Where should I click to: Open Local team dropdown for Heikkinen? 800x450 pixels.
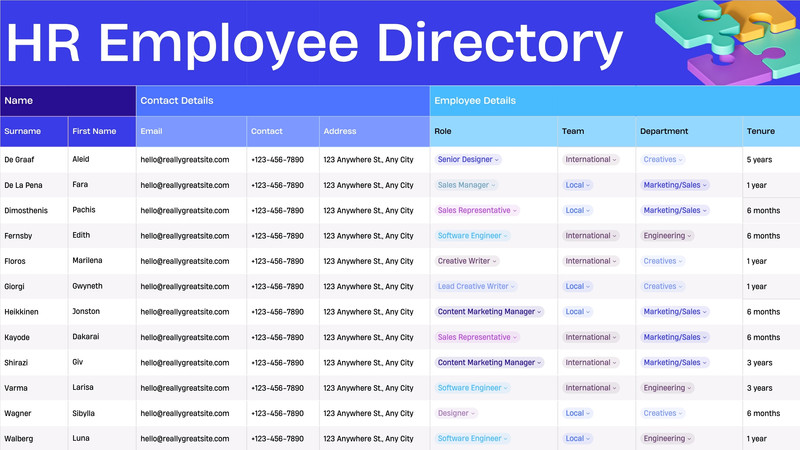click(x=577, y=312)
